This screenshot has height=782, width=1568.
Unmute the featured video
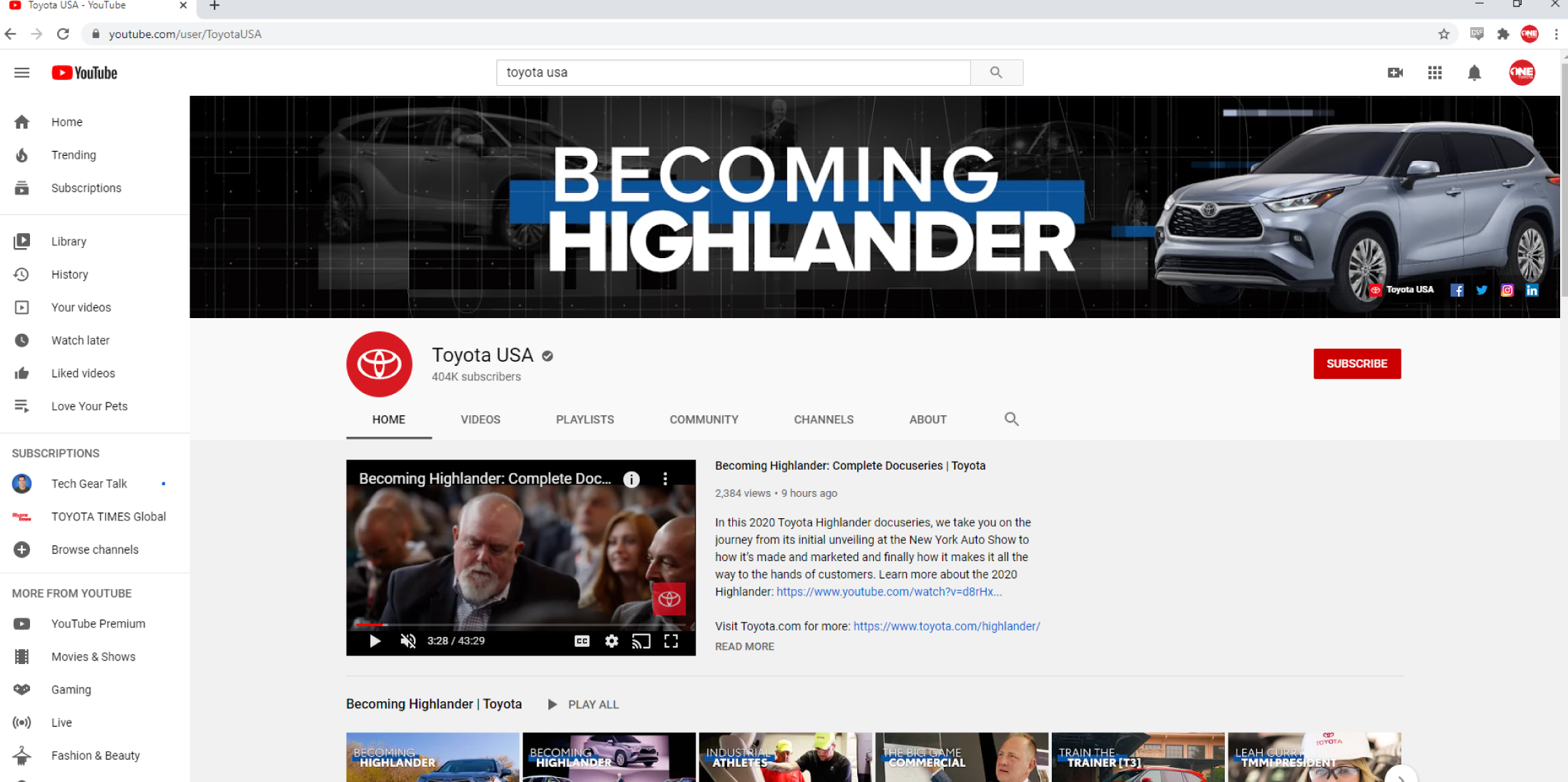tap(408, 640)
